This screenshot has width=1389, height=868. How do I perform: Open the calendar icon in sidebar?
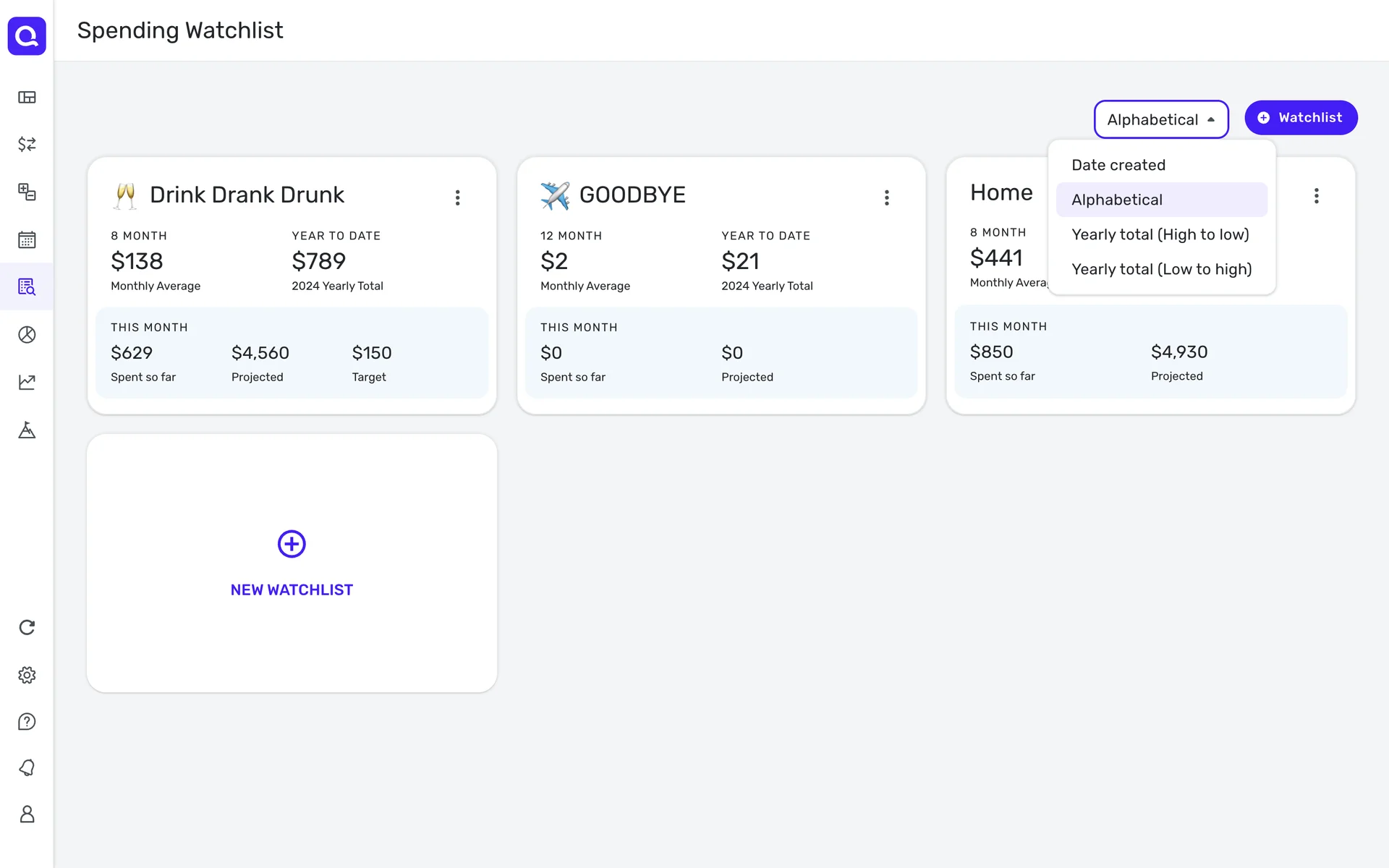(27, 239)
